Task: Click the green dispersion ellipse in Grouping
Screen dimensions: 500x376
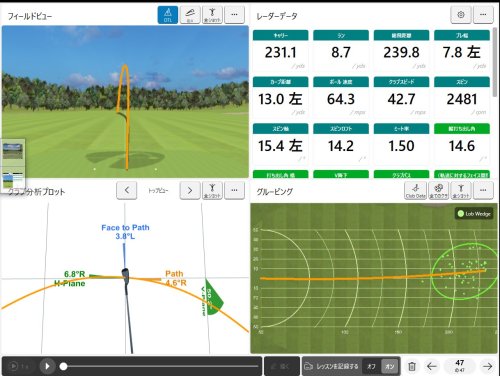Action: pyautogui.click(x=465, y=271)
